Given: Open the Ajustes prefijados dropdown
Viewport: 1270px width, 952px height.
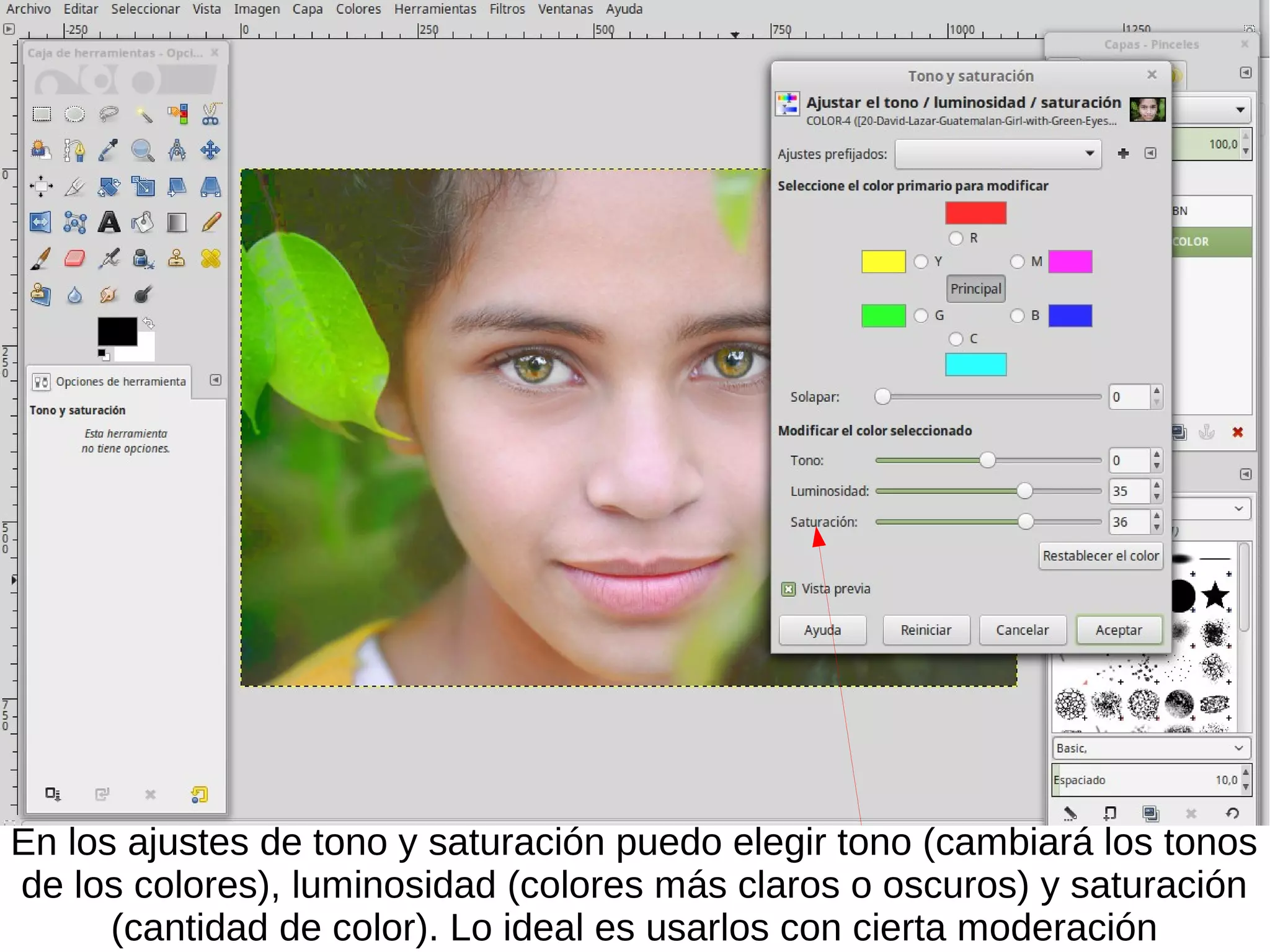Looking at the screenshot, I should 998,154.
